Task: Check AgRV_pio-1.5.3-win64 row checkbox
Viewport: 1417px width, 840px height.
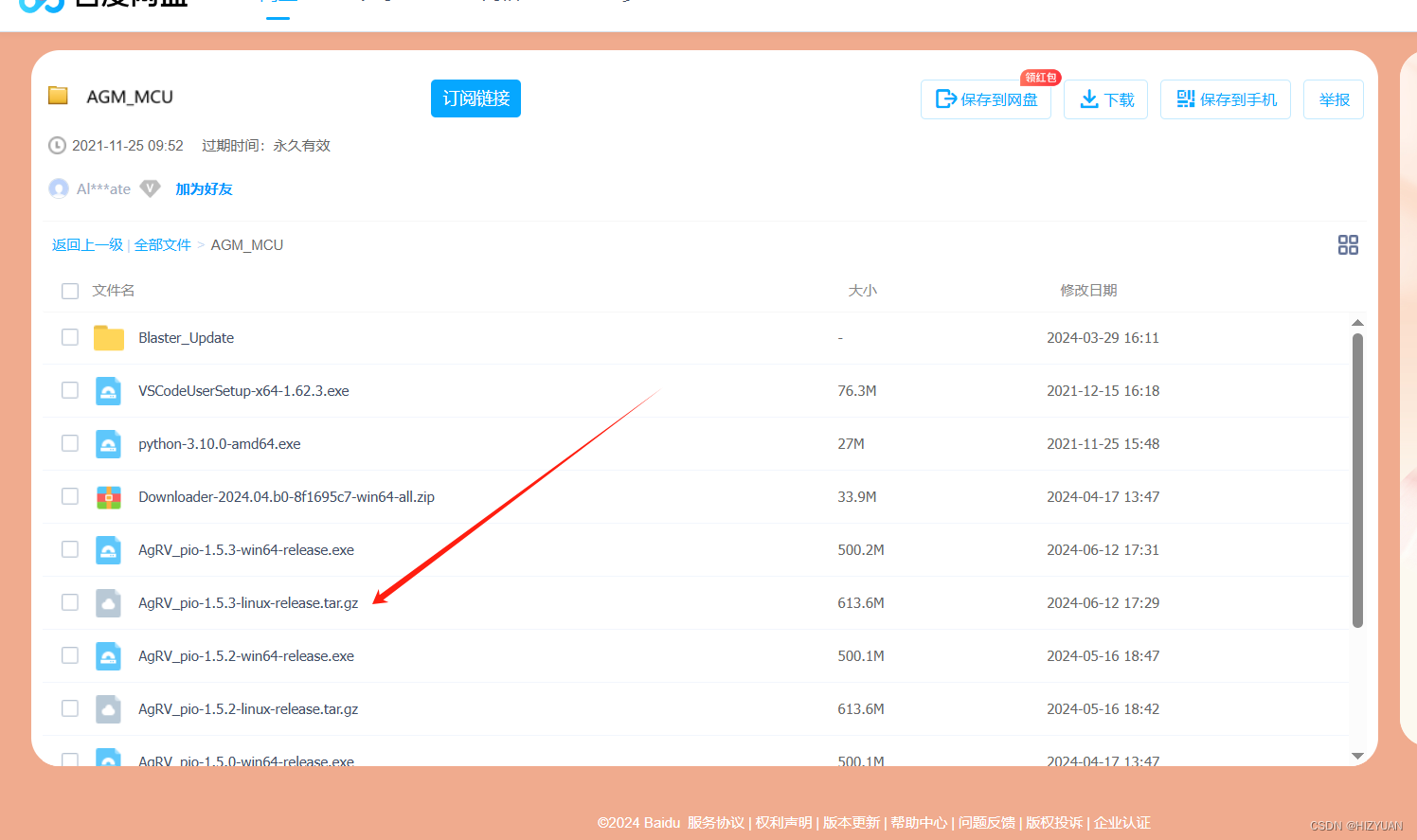Action: (x=70, y=549)
